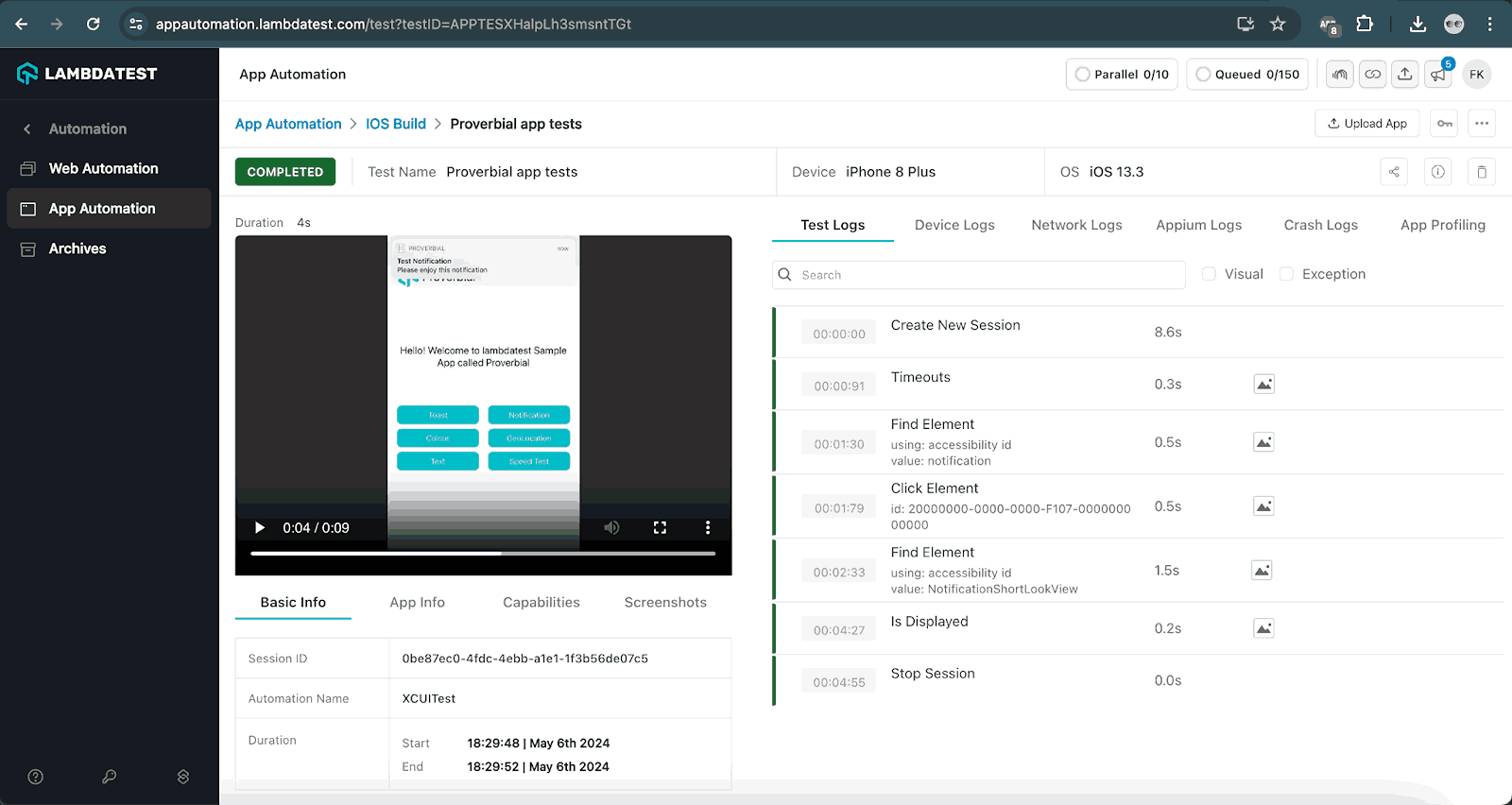View screenshot for Click Element step
This screenshot has width=1512, height=805.
1263,506
